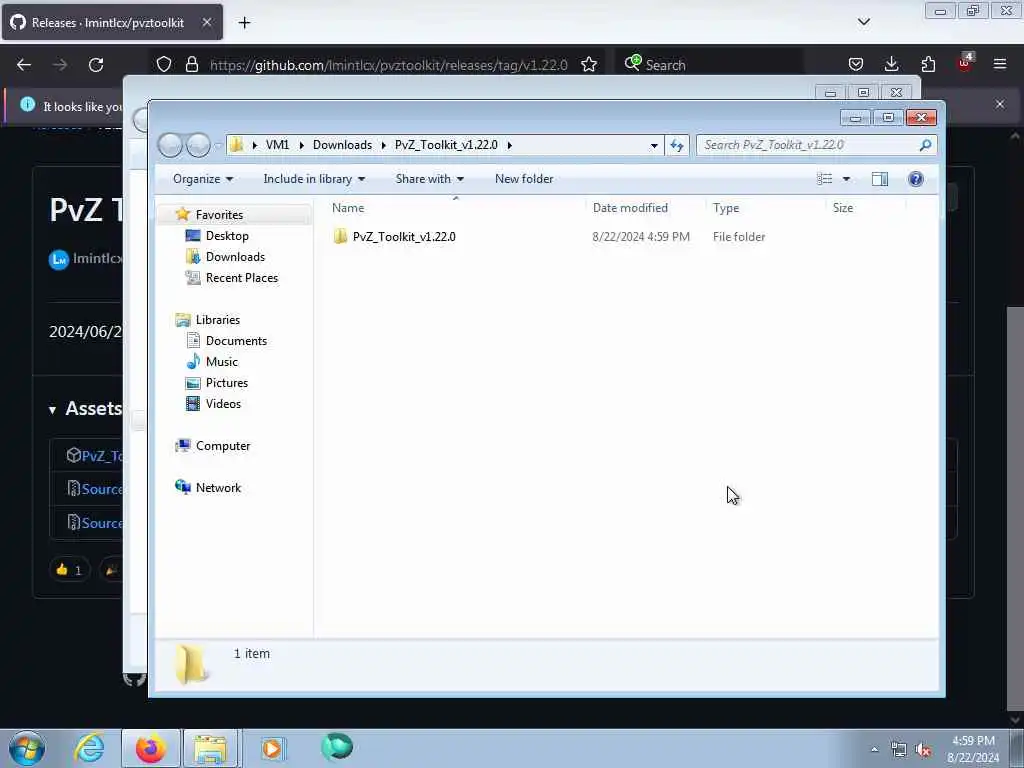Open the PvZ_Toolkit_v1.22.0 folder in file list

tap(404, 236)
